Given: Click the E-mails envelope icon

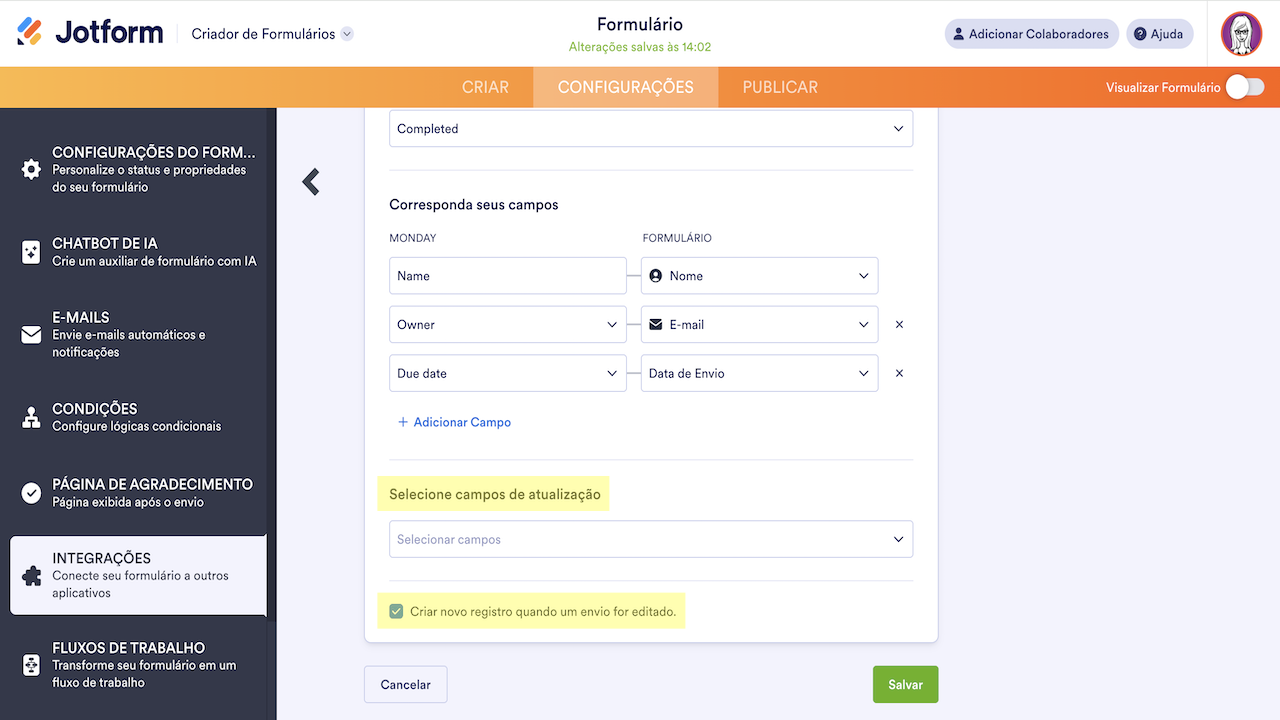Looking at the screenshot, I should tap(31, 335).
